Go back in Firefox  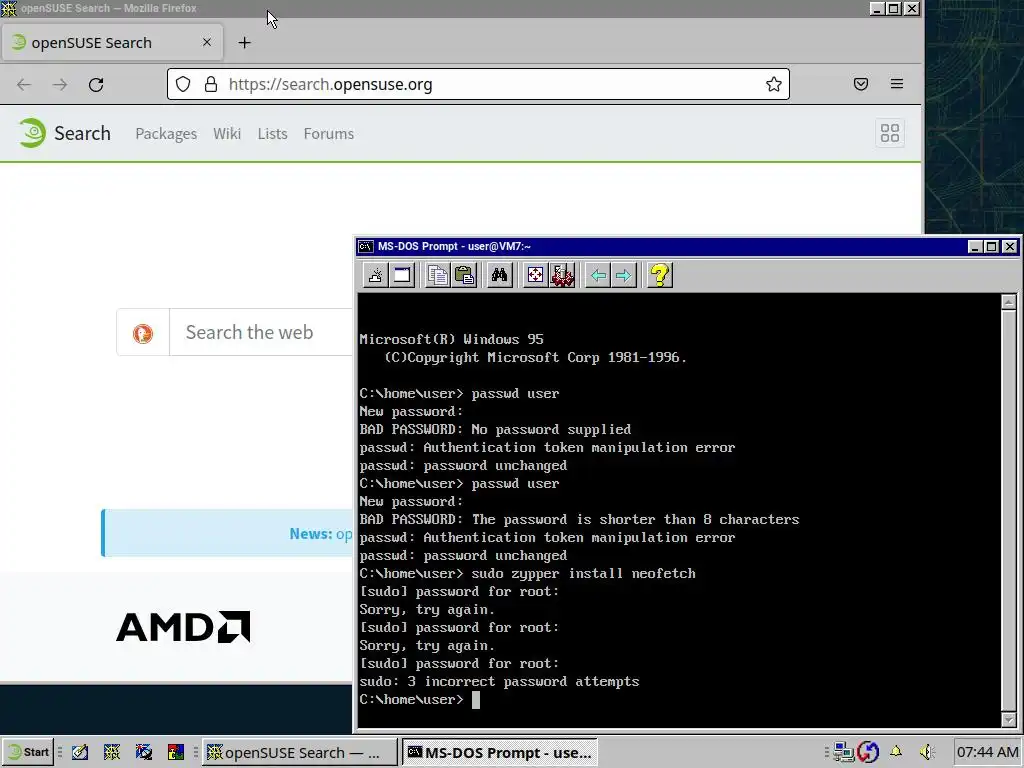click(24, 84)
